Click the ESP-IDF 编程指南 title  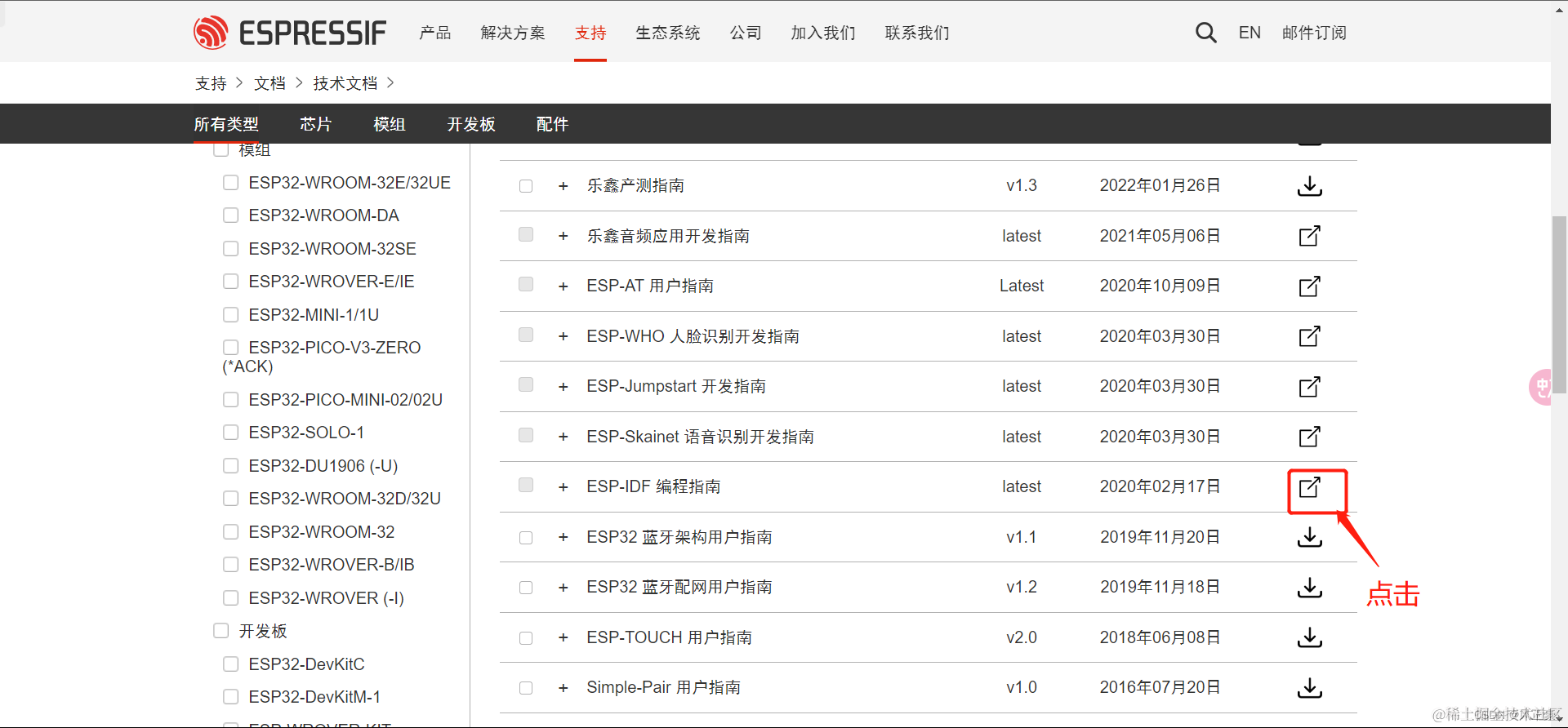point(653,487)
